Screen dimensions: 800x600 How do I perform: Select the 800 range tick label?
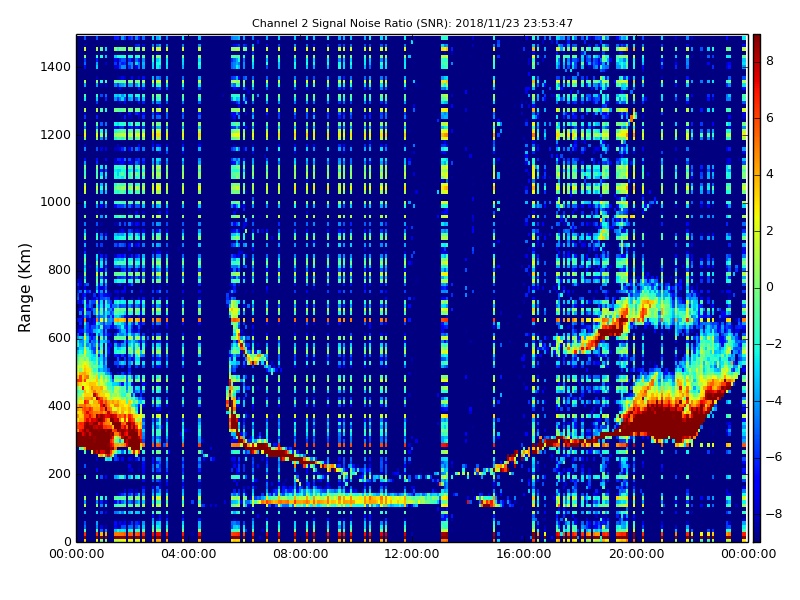pyautogui.click(x=59, y=270)
